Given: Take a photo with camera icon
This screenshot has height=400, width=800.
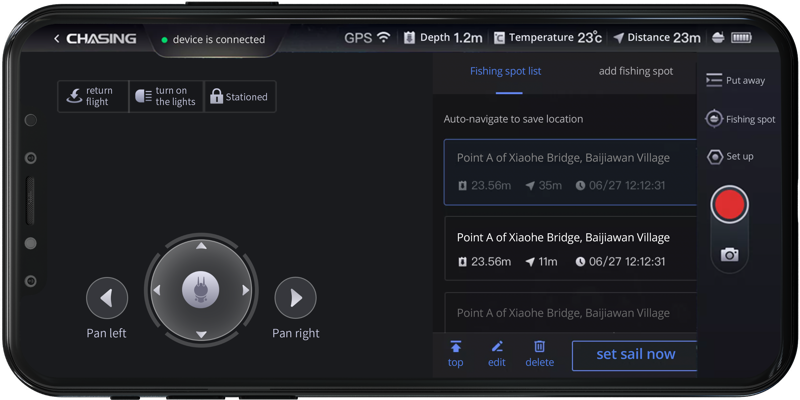Looking at the screenshot, I should click(x=730, y=254).
